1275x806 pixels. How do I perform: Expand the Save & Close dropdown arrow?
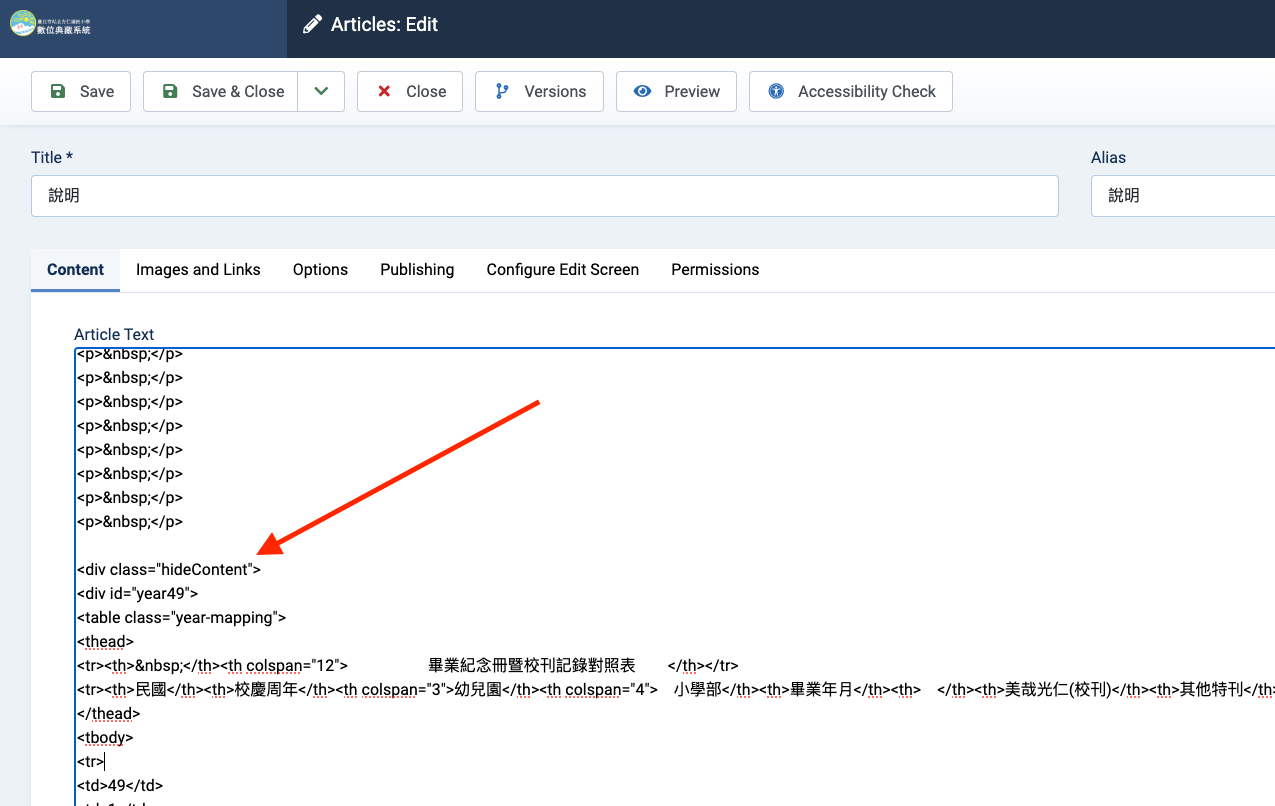pyautogui.click(x=321, y=91)
